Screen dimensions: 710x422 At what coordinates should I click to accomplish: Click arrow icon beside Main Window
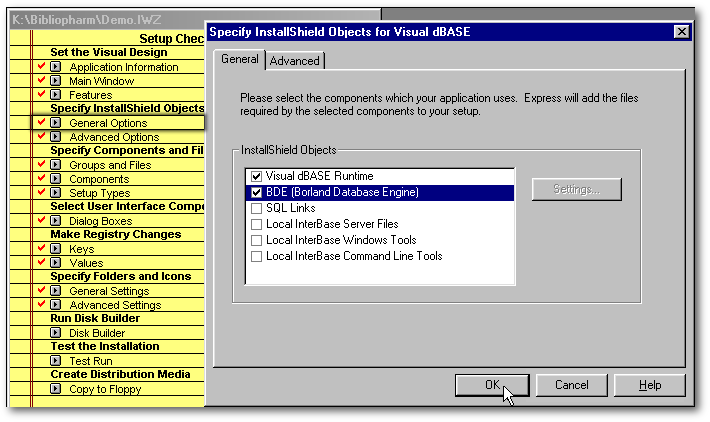click(55, 81)
